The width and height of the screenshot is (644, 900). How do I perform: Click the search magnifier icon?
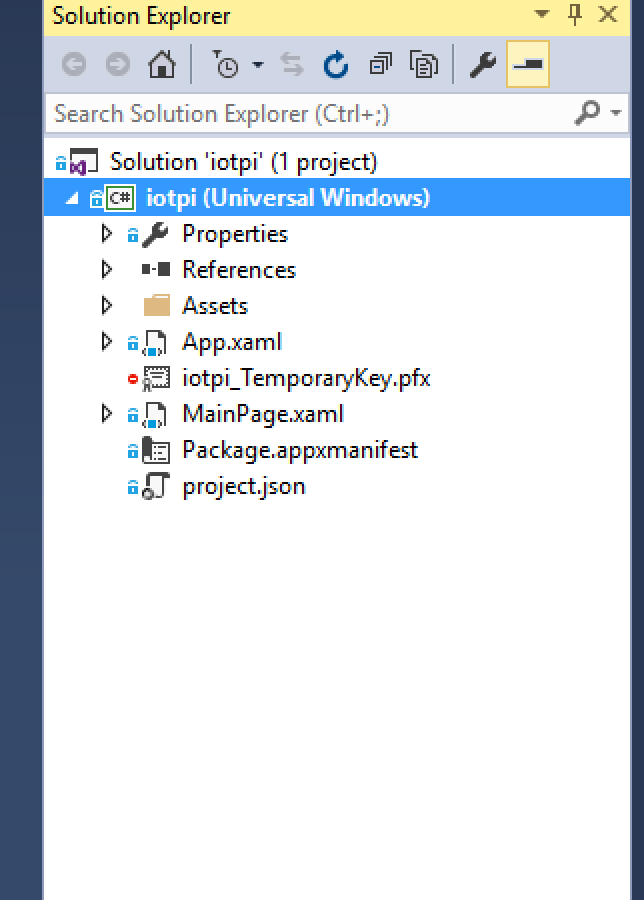click(587, 114)
